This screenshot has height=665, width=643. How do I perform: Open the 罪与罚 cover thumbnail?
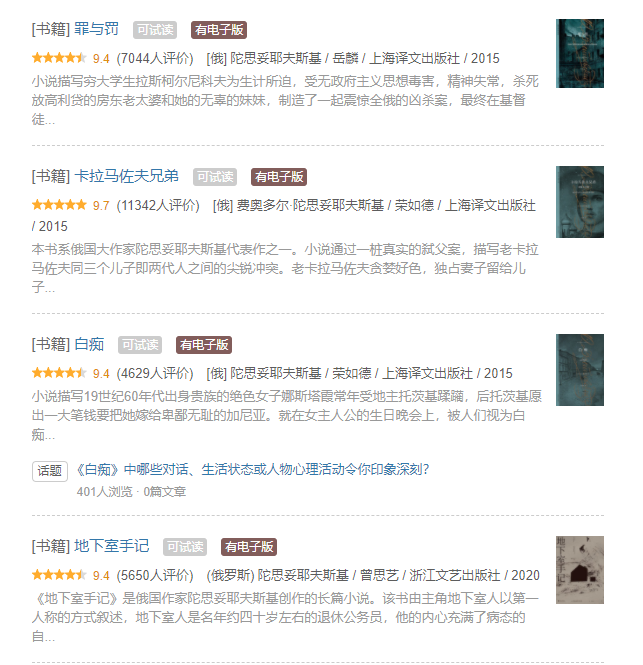pos(580,53)
